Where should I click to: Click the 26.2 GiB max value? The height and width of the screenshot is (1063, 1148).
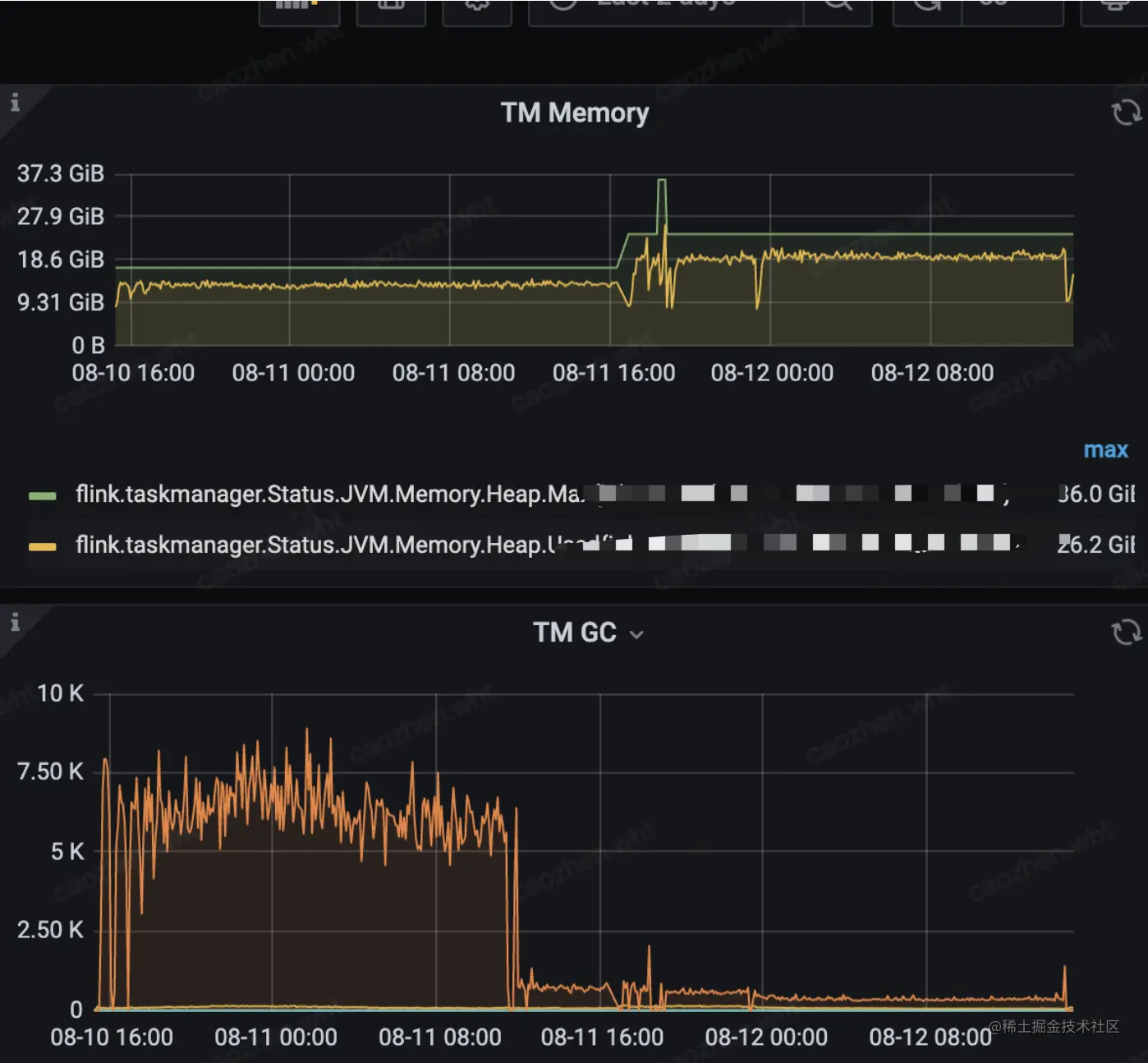pos(1096,545)
